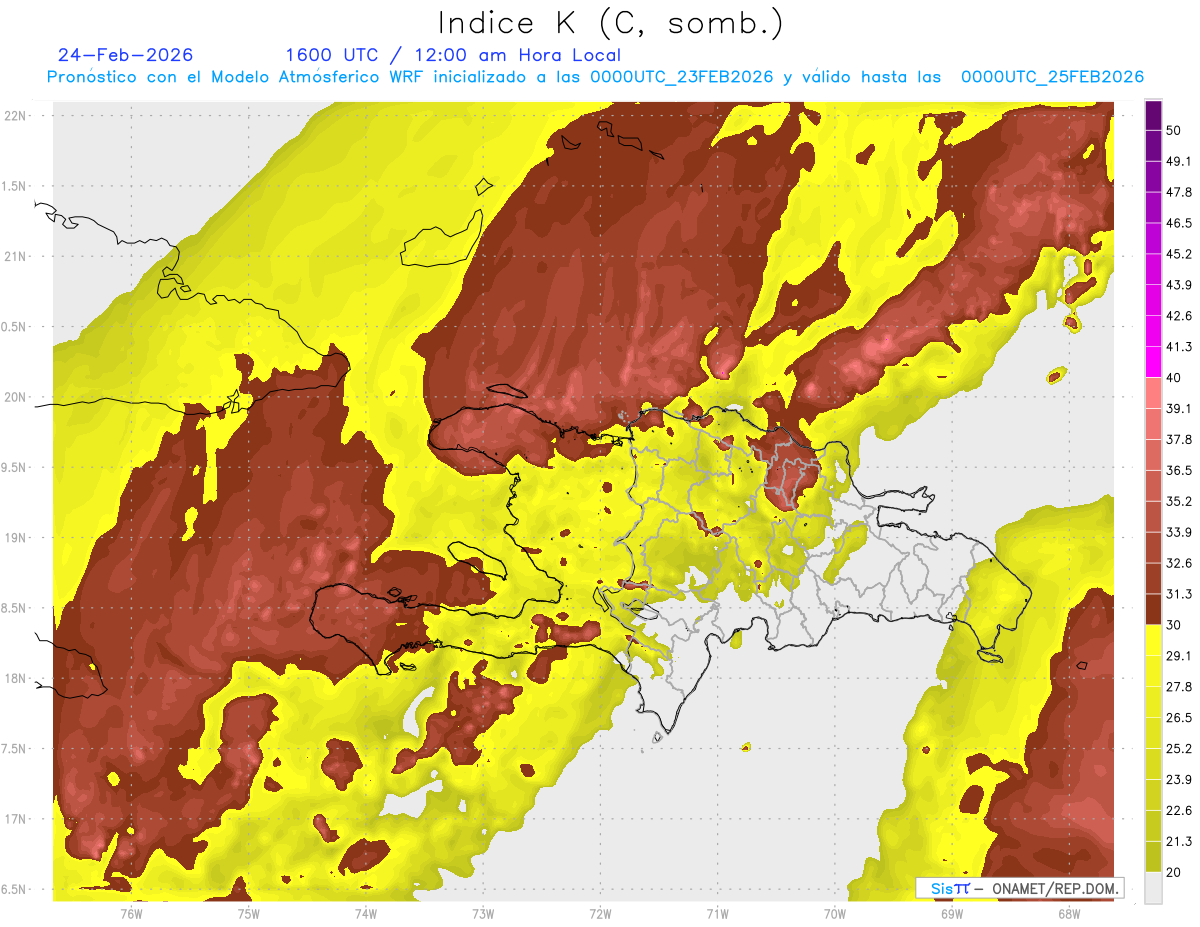Select the color bar label '22.6'
The image size is (1200, 927).
[1178, 811]
